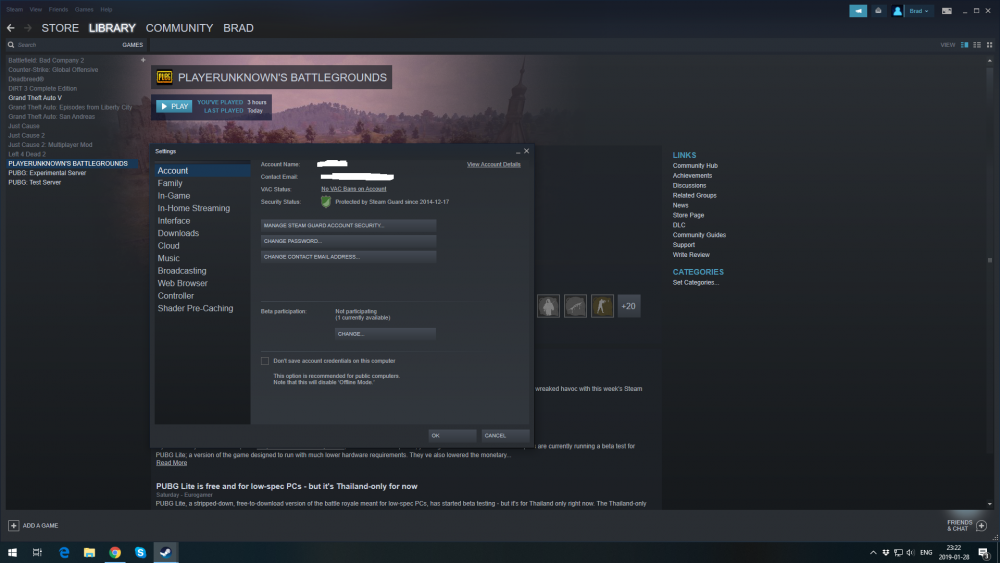Open Task View on the taskbar
The image size is (1000, 563).
coord(37,552)
